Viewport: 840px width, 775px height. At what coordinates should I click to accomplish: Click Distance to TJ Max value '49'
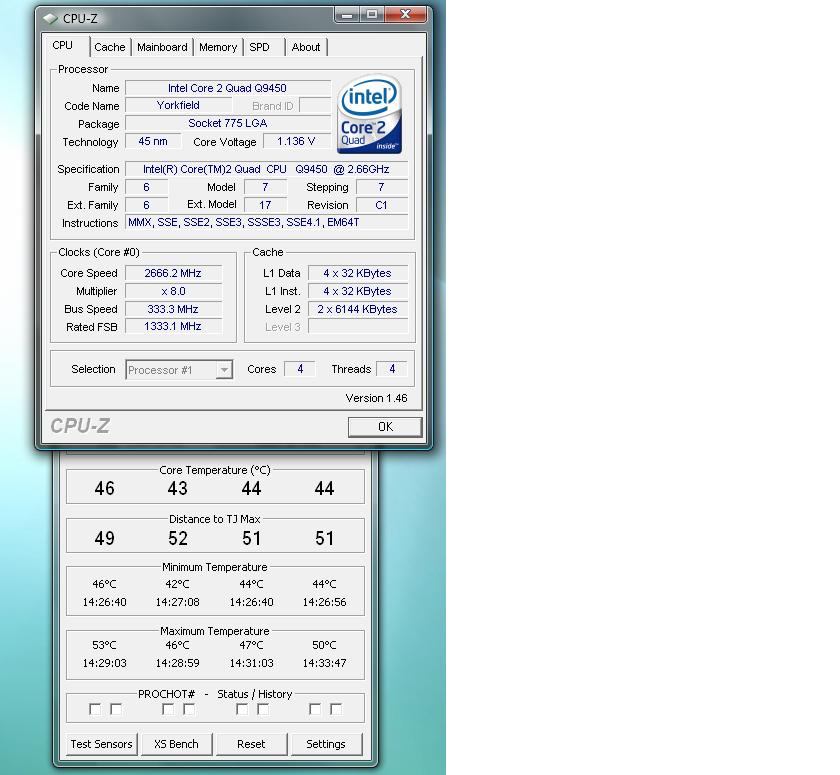[104, 538]
